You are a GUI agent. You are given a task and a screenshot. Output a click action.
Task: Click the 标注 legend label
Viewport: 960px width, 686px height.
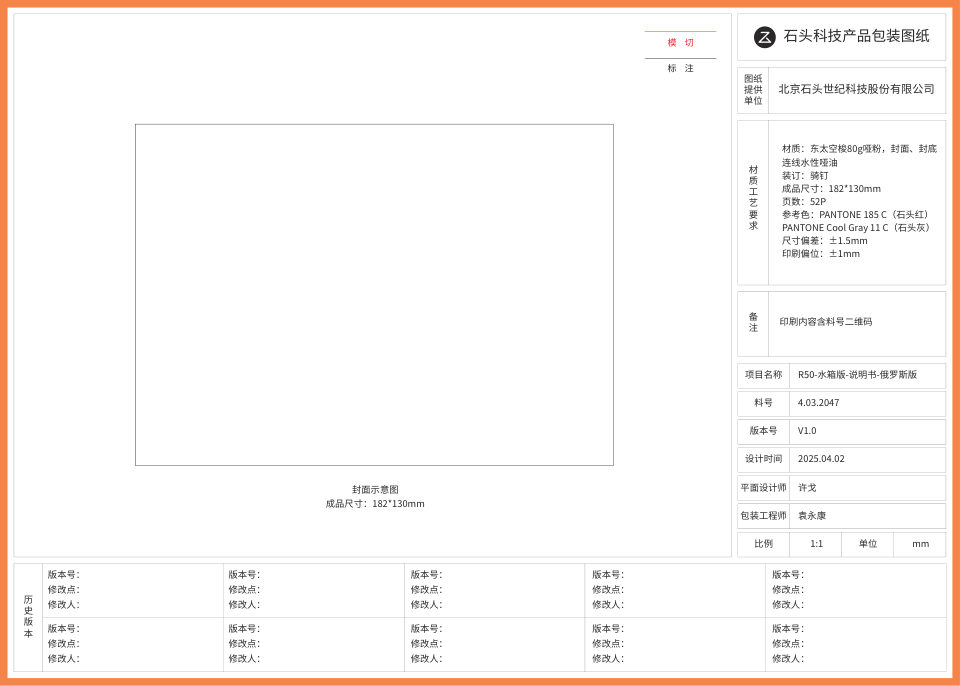point(680,68)
